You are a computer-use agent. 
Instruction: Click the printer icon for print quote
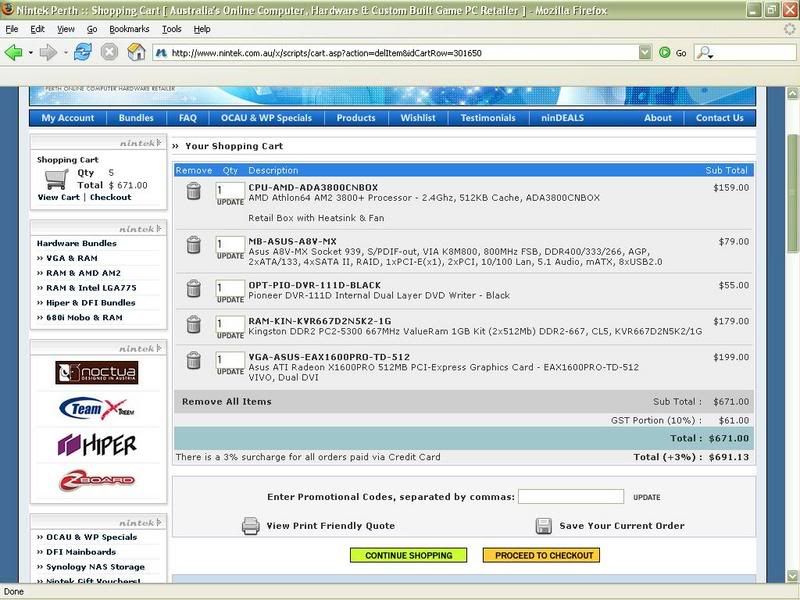[251, 526]
